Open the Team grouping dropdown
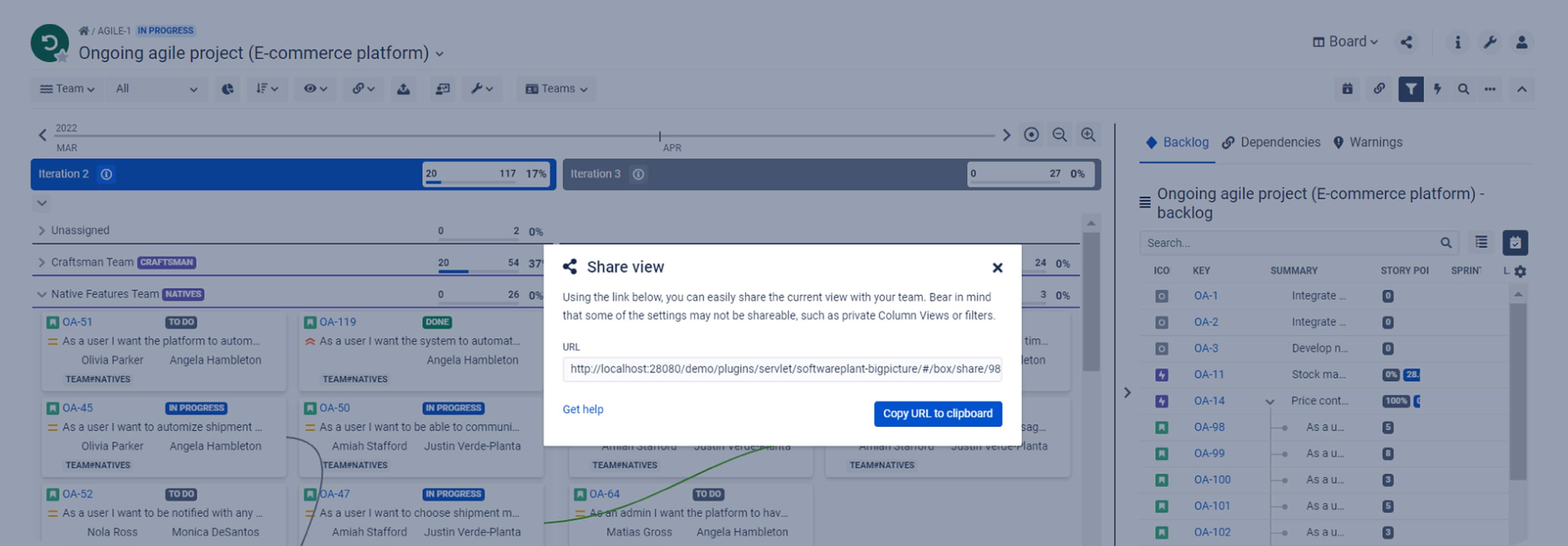This screenshot has height=546, width=1568. 67,89
